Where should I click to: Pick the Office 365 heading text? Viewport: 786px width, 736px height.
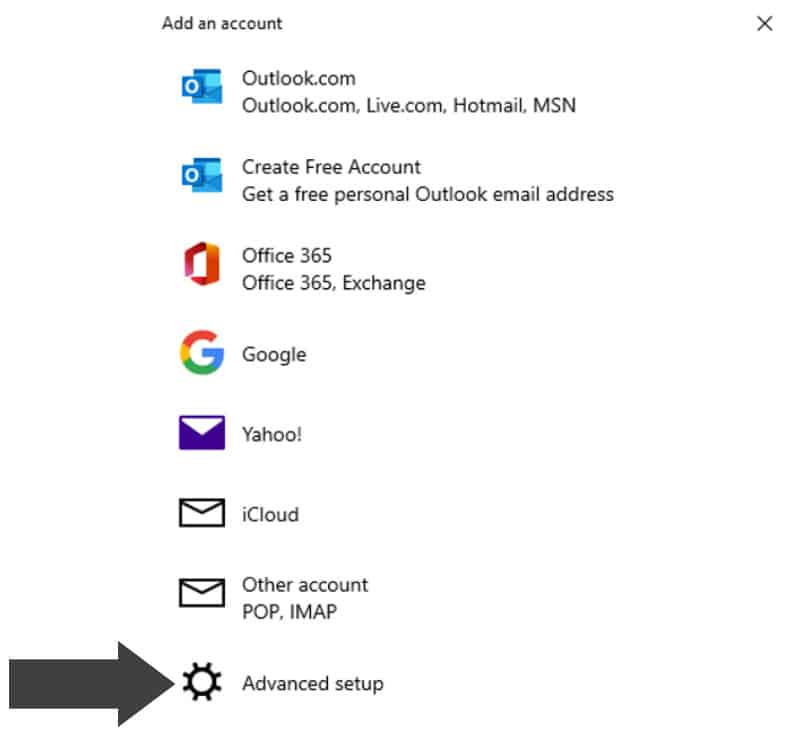pyautogui.click(x=286, y=255)
